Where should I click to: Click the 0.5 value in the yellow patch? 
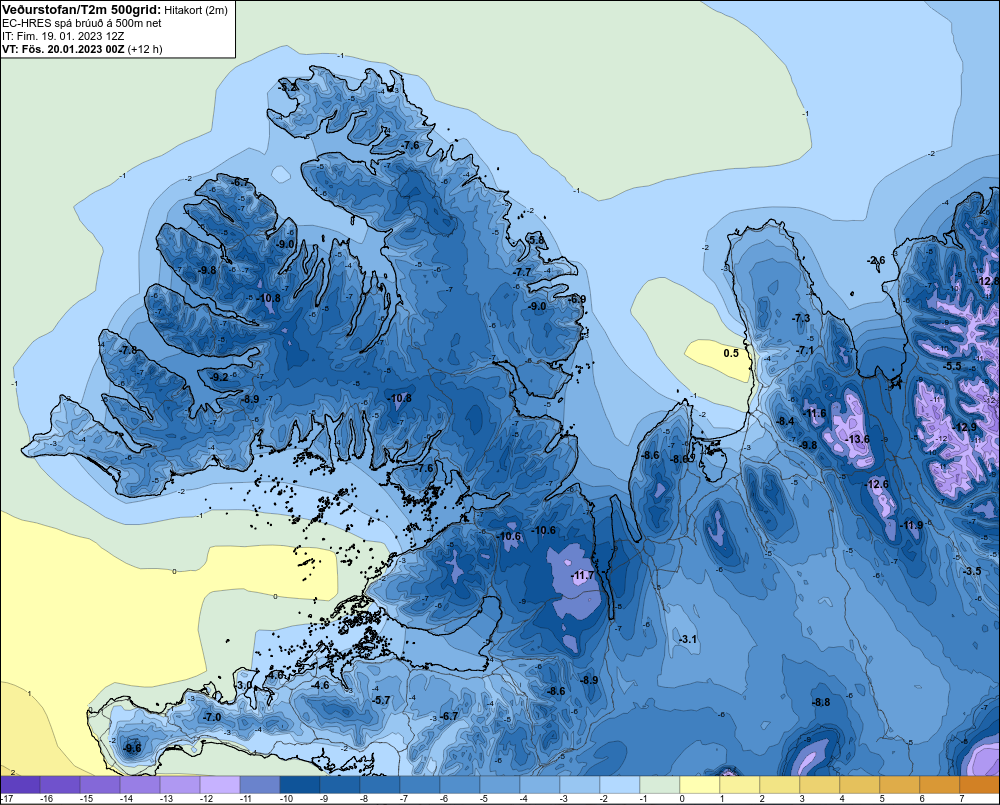731,353
